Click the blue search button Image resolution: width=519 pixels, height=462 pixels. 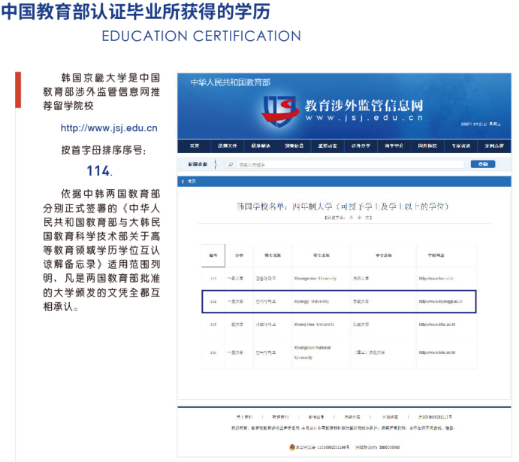(x=483, y=164)
